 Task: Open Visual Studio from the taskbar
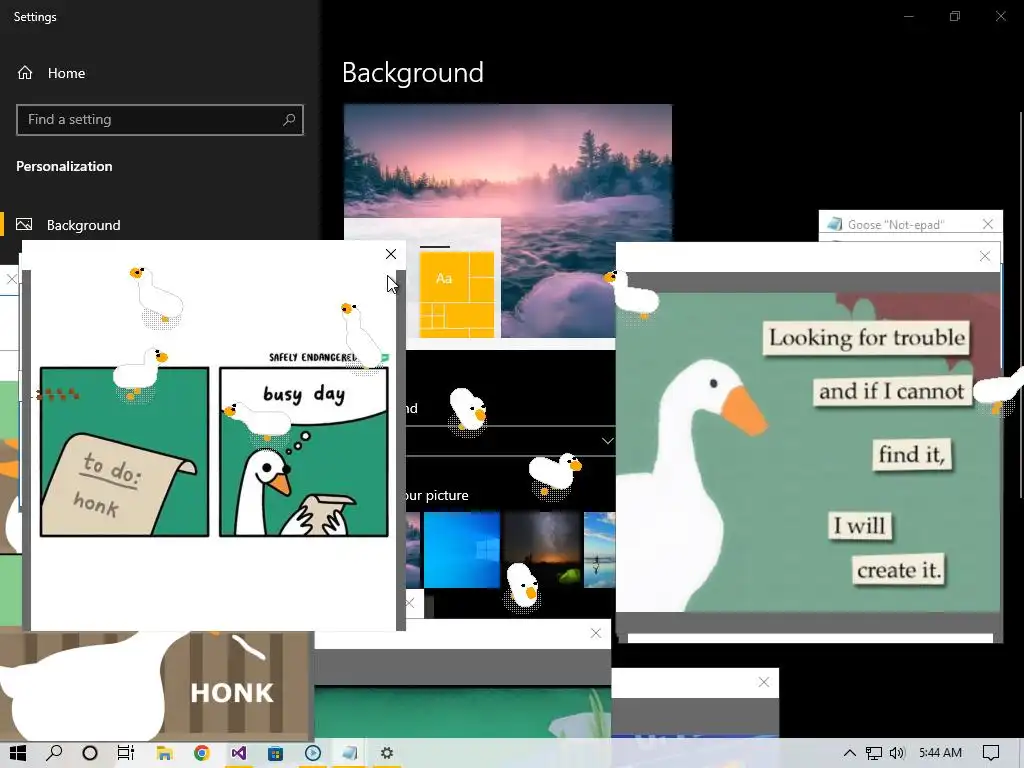click(x=238, y=753)
